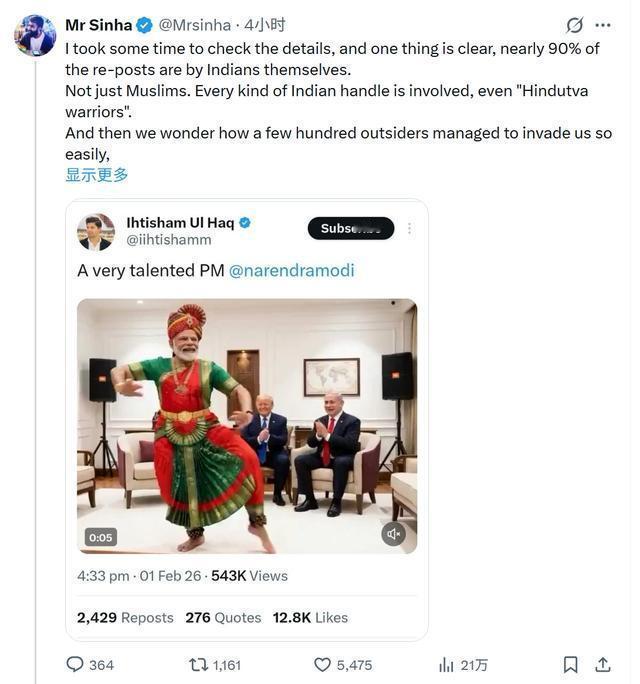Open view analytics bar chart icon
The height and width of the screenshot is (684, 640).
[x=446, y=664]
